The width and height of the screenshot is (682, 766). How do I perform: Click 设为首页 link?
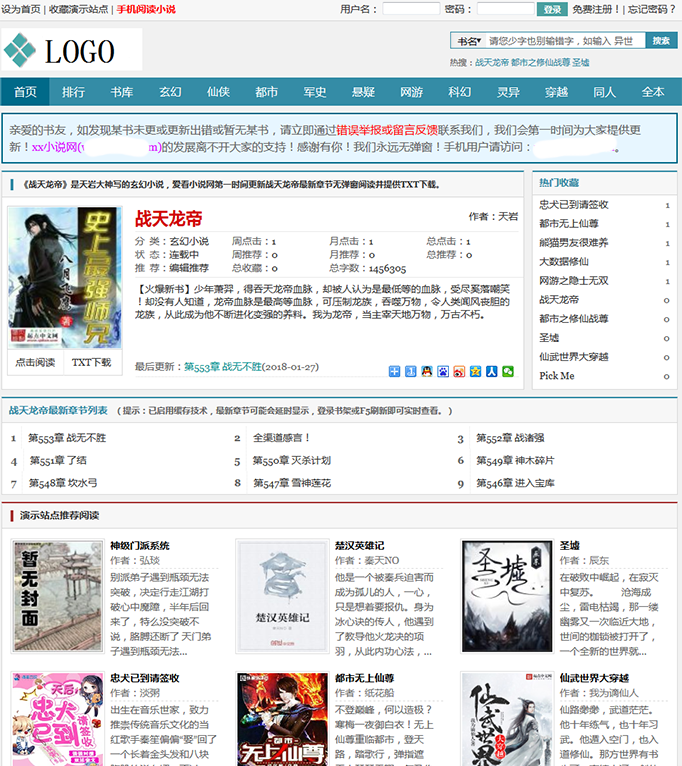pyautogui.click(x=21, y=9)
